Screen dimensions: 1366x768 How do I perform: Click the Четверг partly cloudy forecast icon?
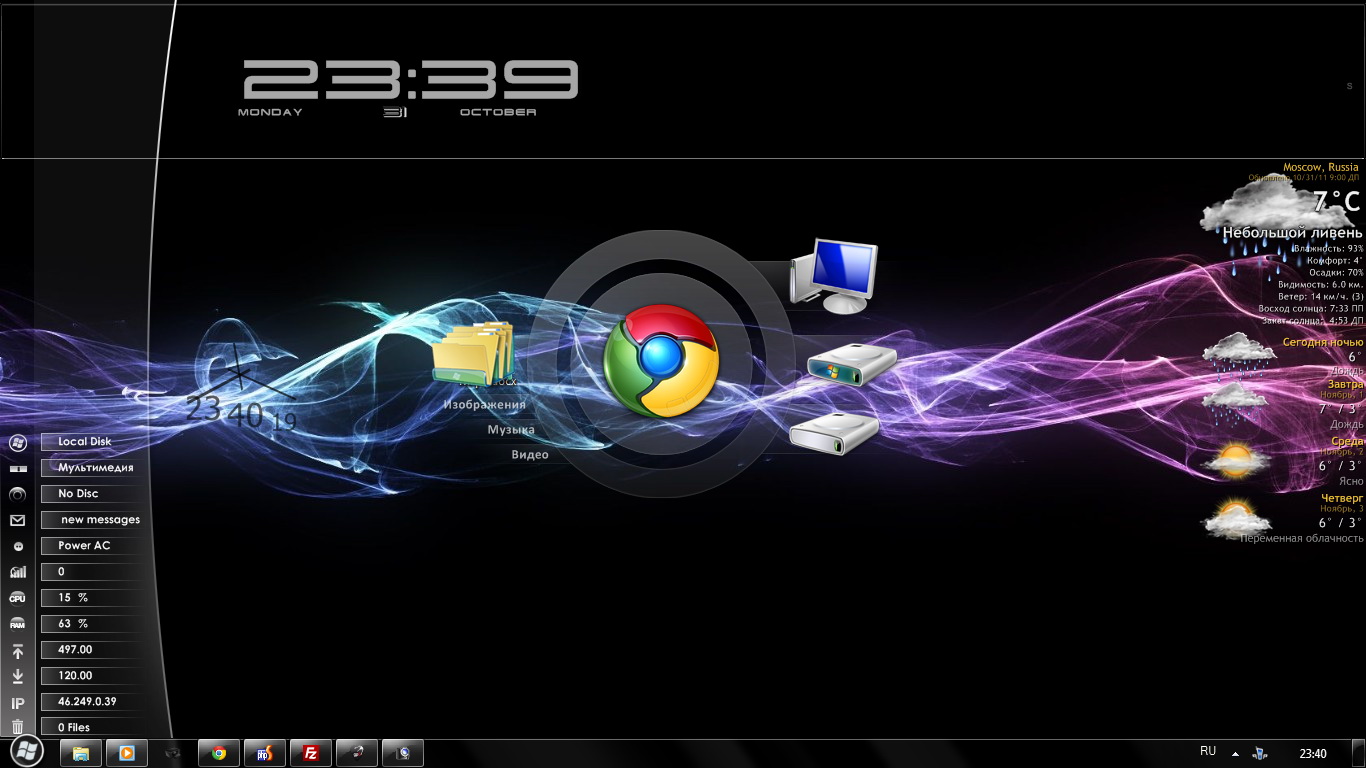[1236, 518]
